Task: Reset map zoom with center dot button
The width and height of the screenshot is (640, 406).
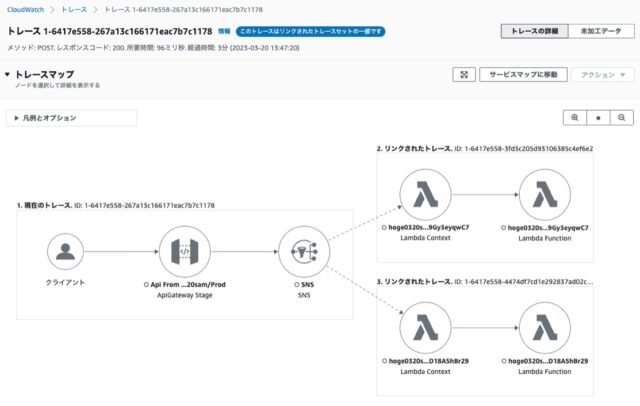Action: pyautogui.click(x=598, y=117)
